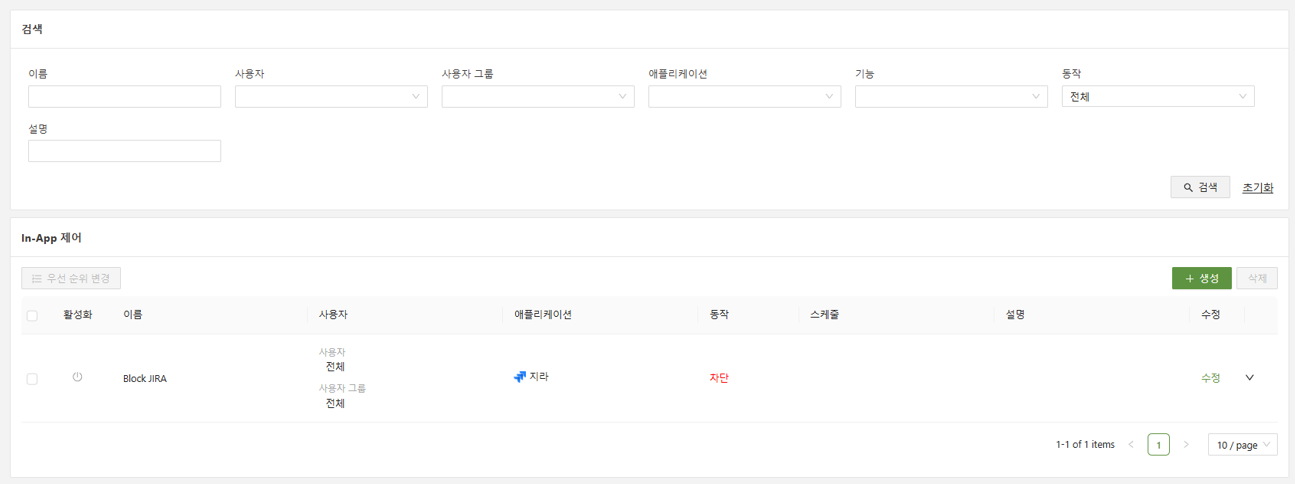Open the 10 / page size selector
Image resolution: width=1295 pixels, height=484 pixels.
coord(1242,445)
